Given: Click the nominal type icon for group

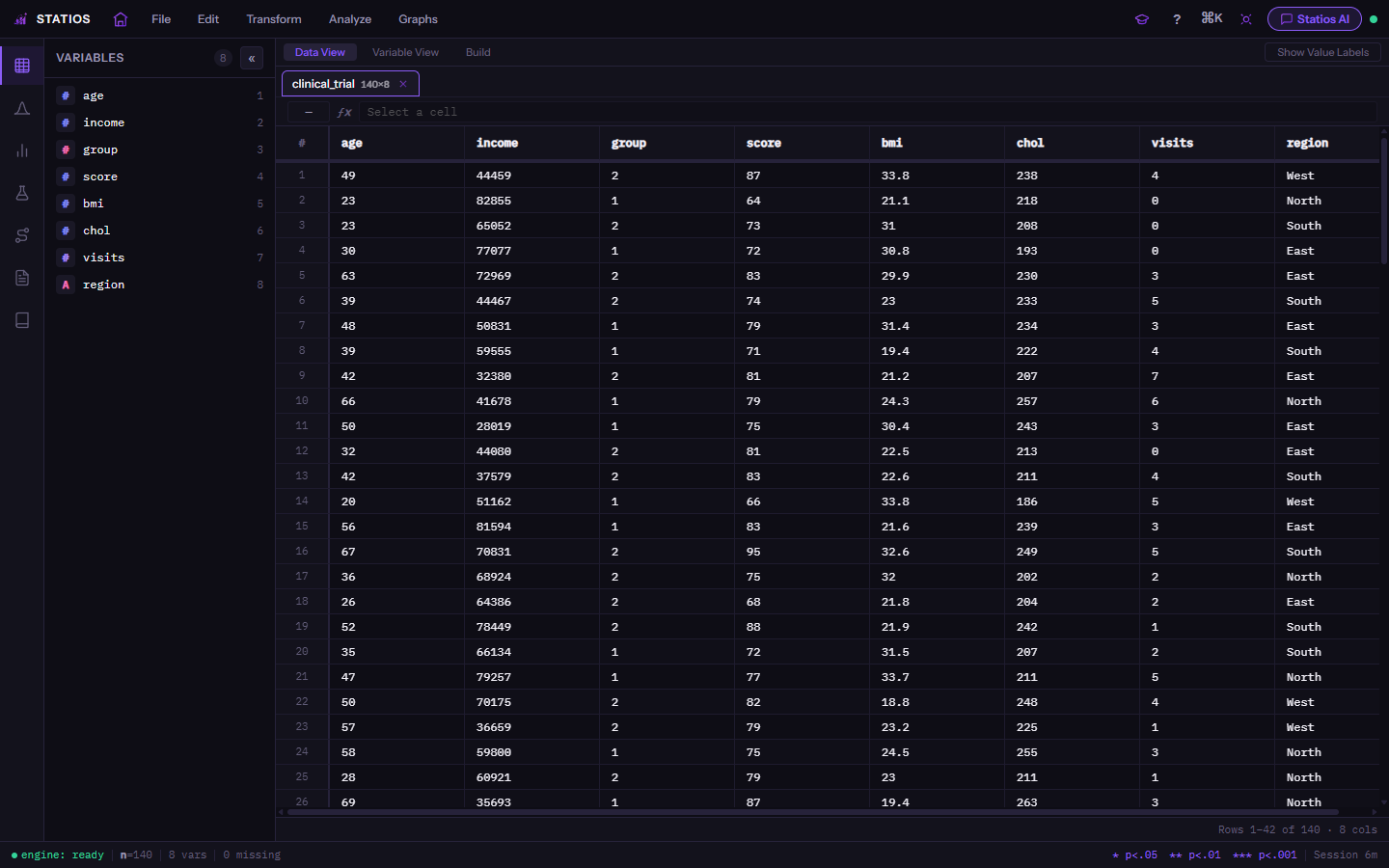Looking at the screenshot, I should [x=66, y=149].
